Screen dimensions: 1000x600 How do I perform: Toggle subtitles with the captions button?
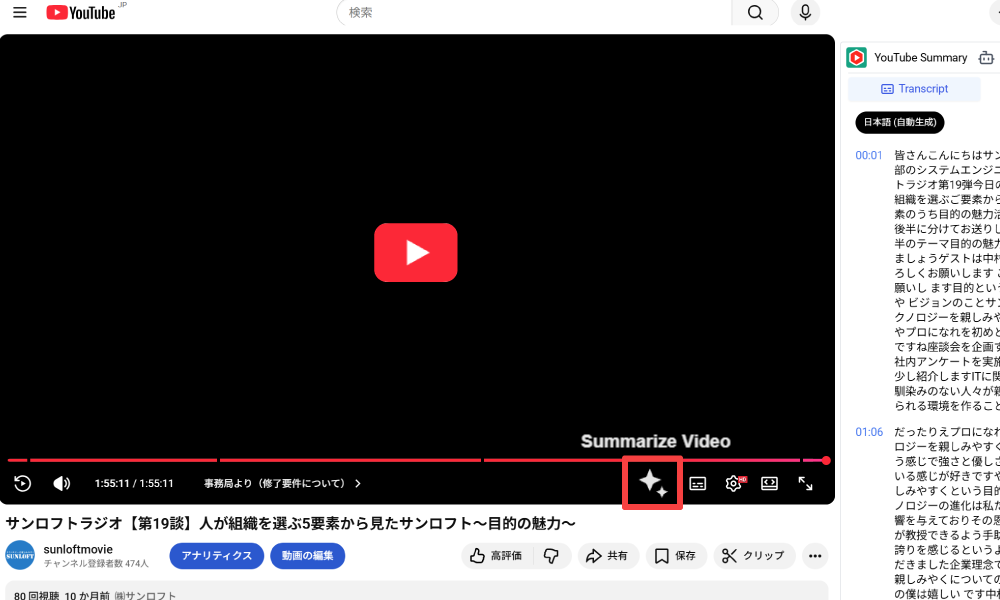click(698, 483)
